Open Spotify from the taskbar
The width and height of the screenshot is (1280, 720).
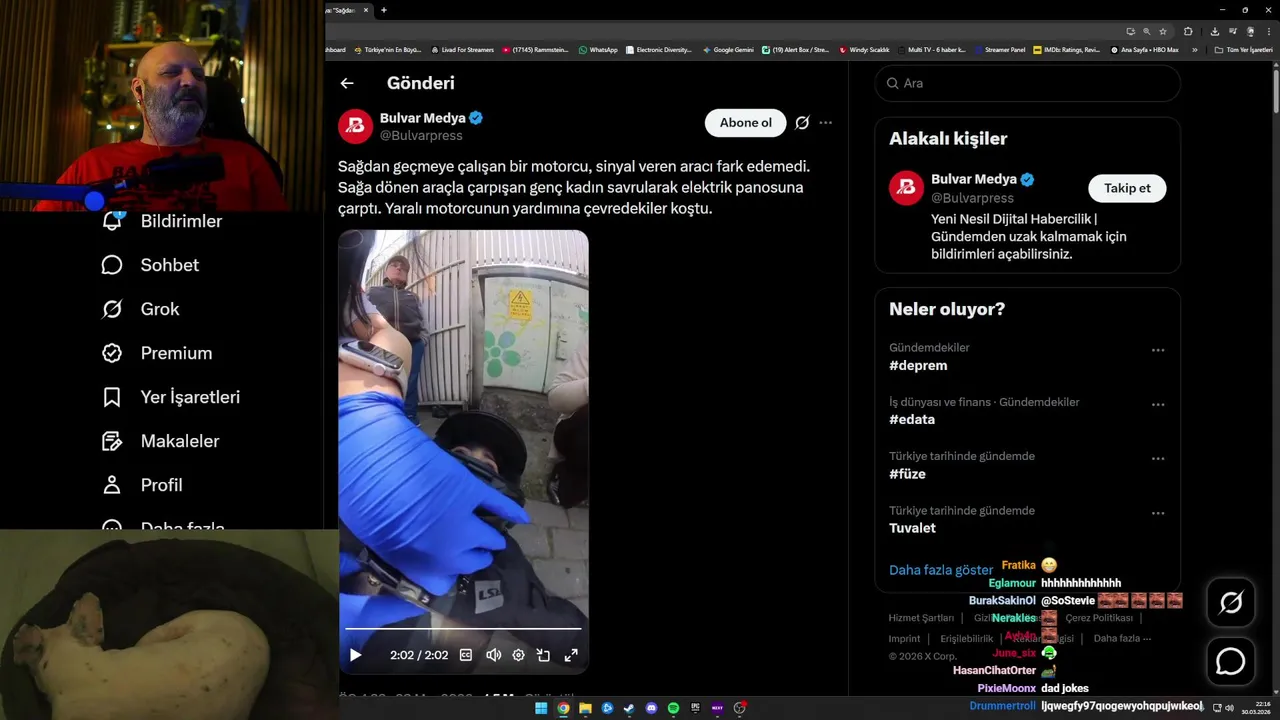pyautogui.click(x=673, y=708)
